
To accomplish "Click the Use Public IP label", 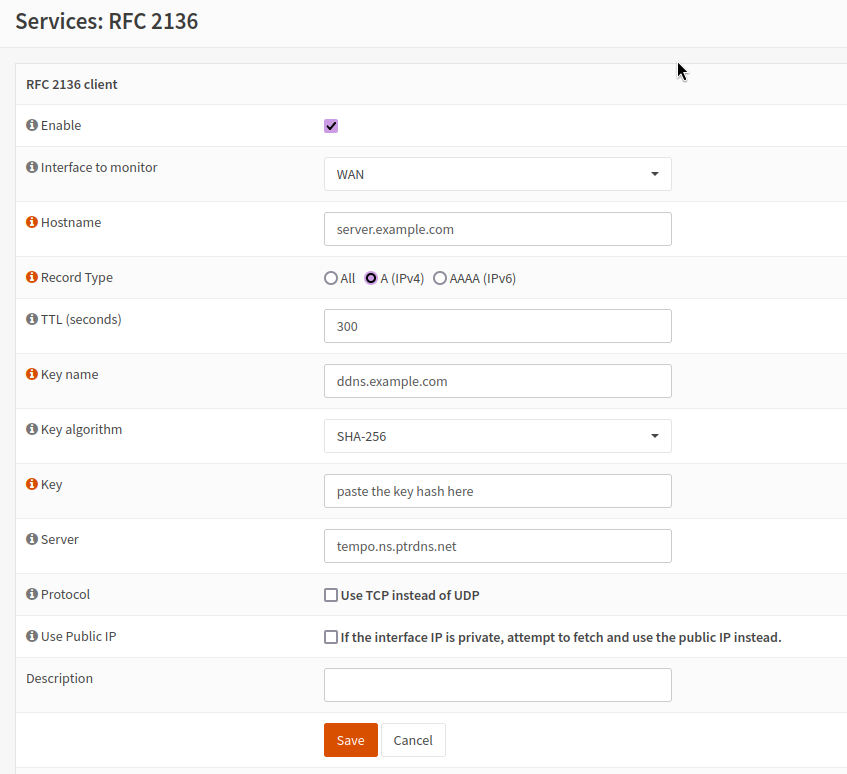I will coord(78,636).
